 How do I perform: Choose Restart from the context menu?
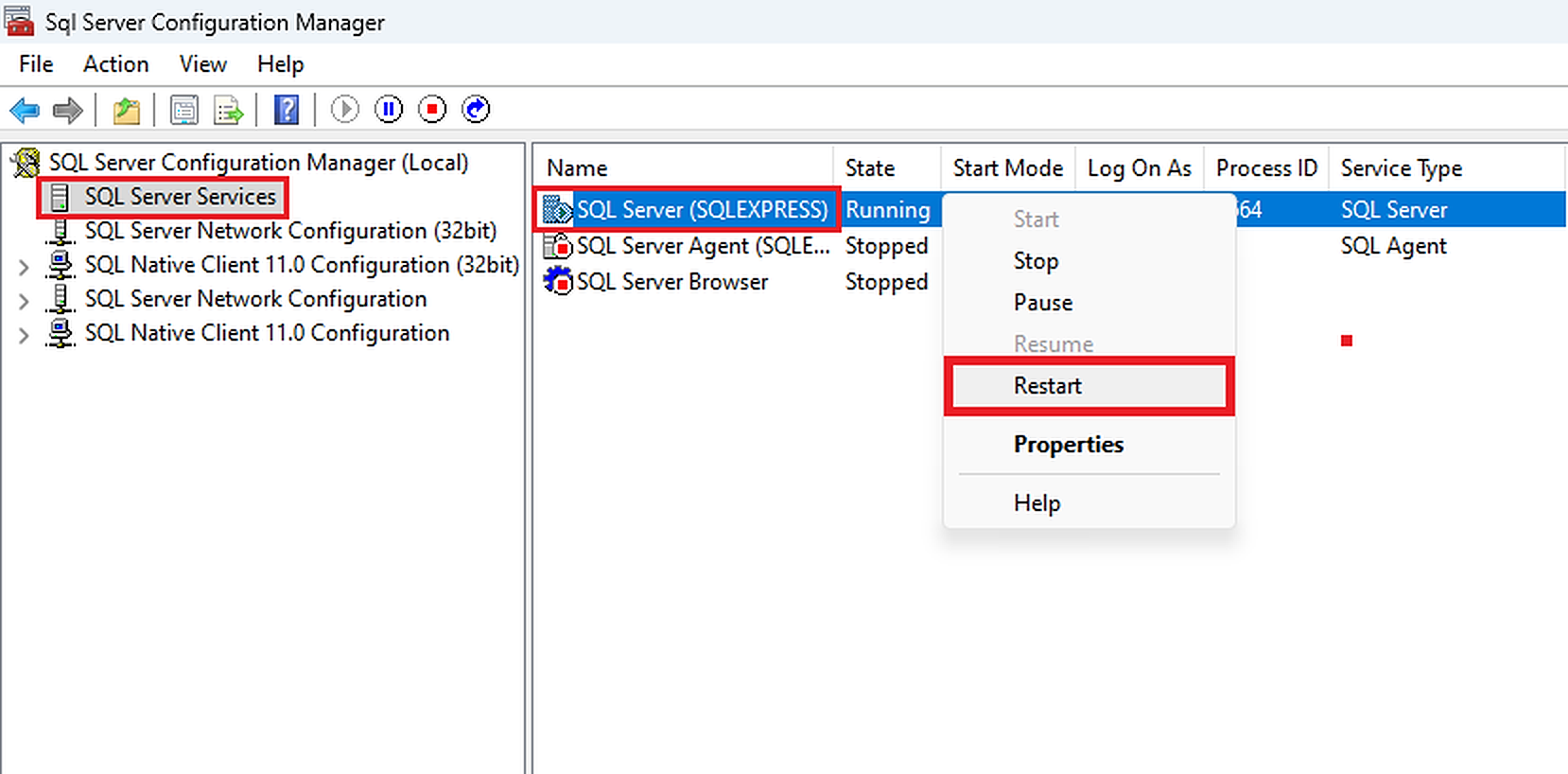click(x=1089, y=386)
